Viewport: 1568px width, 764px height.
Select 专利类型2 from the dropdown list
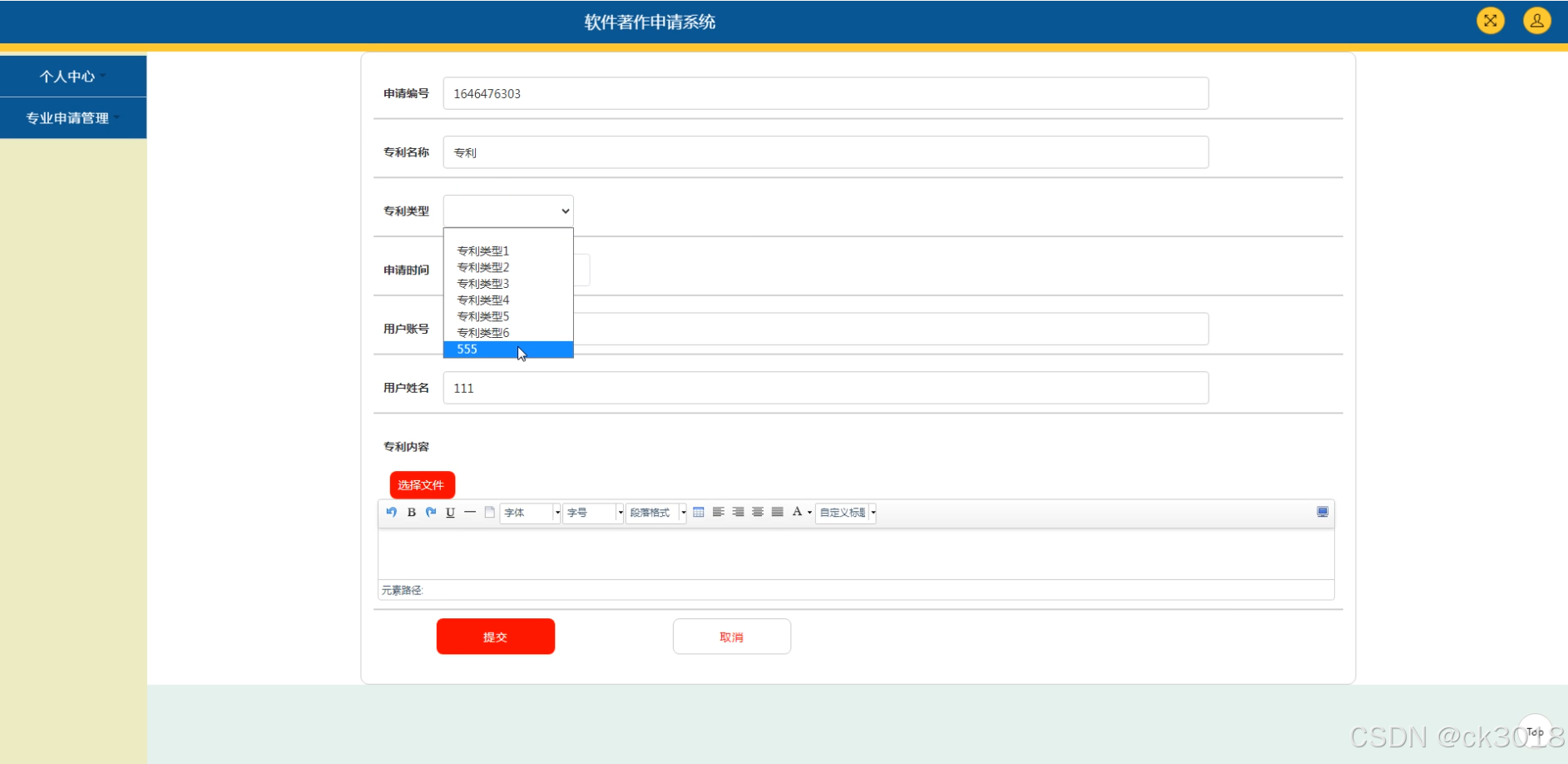pos(508,267)
